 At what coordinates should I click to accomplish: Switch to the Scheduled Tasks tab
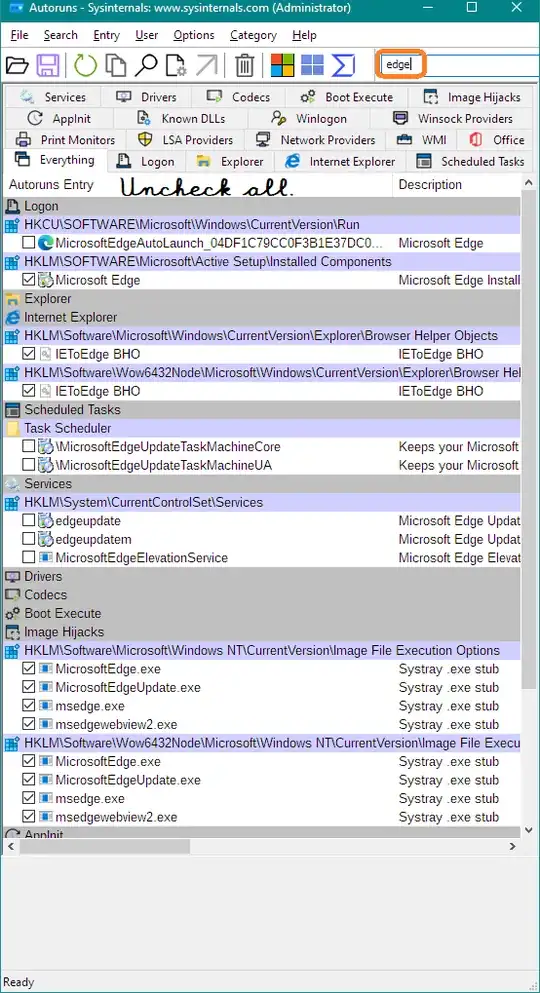470,161
